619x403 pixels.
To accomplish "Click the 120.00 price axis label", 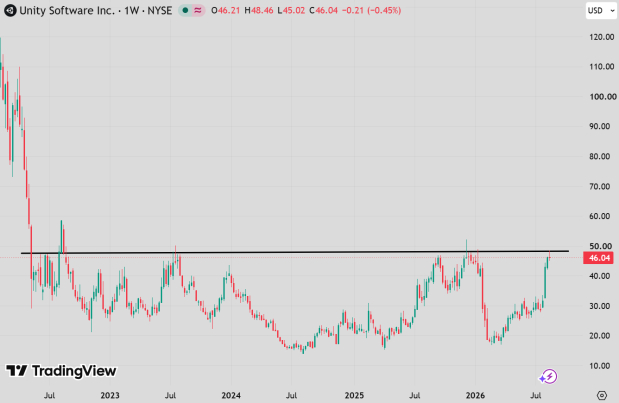I will click(602, 37).
